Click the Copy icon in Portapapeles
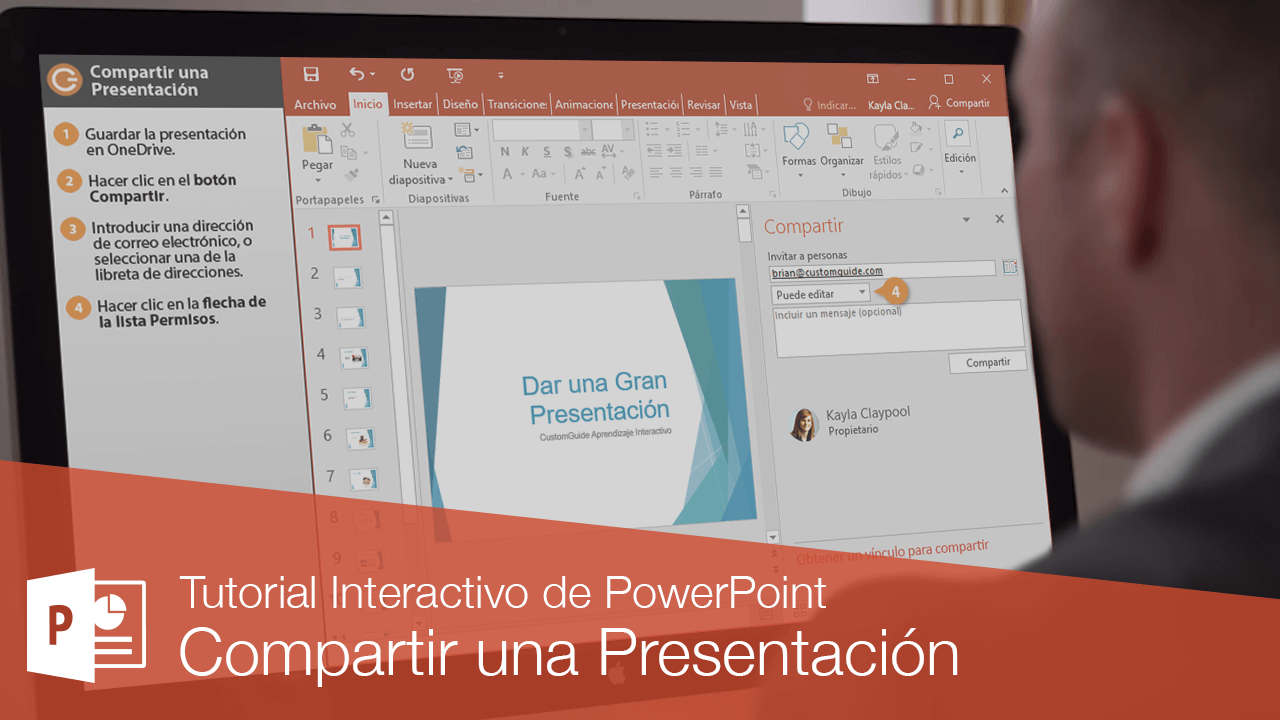This screenshot has width=1280, height=720. [x=348, y=153]
